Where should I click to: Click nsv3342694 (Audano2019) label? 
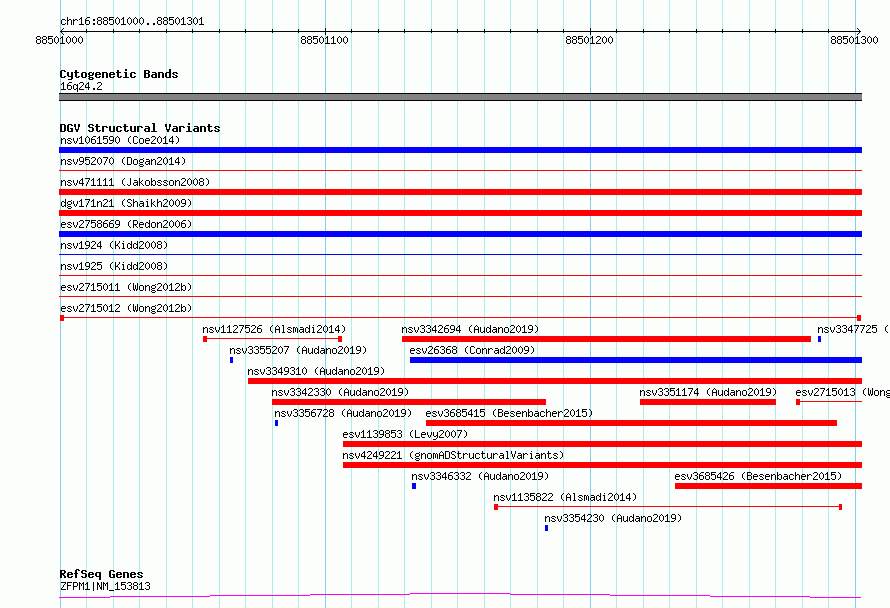(x=470, y=329)
